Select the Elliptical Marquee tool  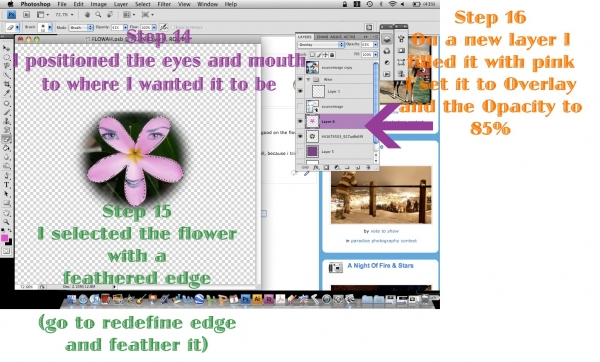(x=6, y=57)
